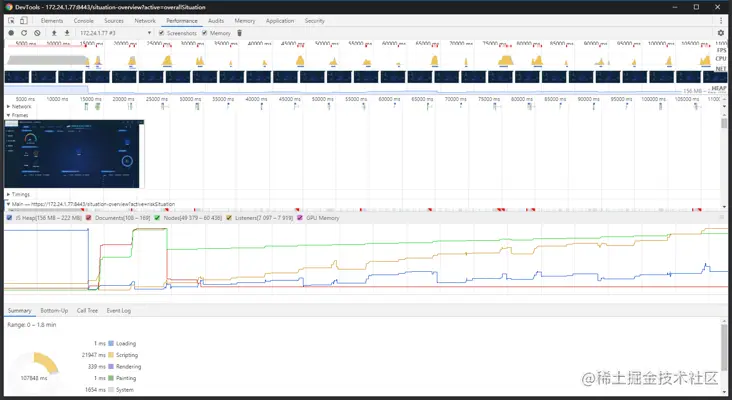Open the Call Tree tab
732x400 pixels.
click(87, 310)
